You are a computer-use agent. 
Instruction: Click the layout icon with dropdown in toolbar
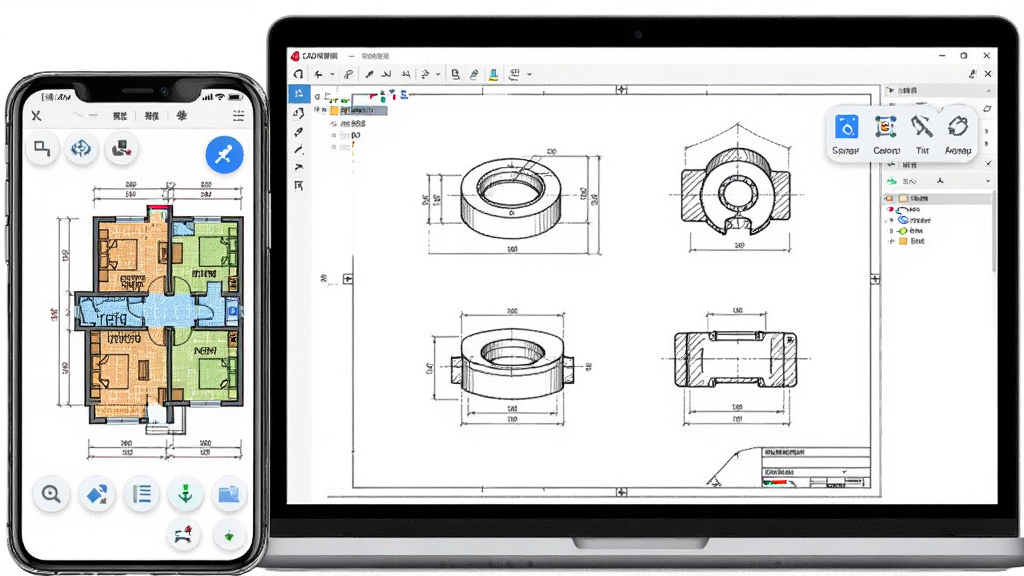click(515, 74)
